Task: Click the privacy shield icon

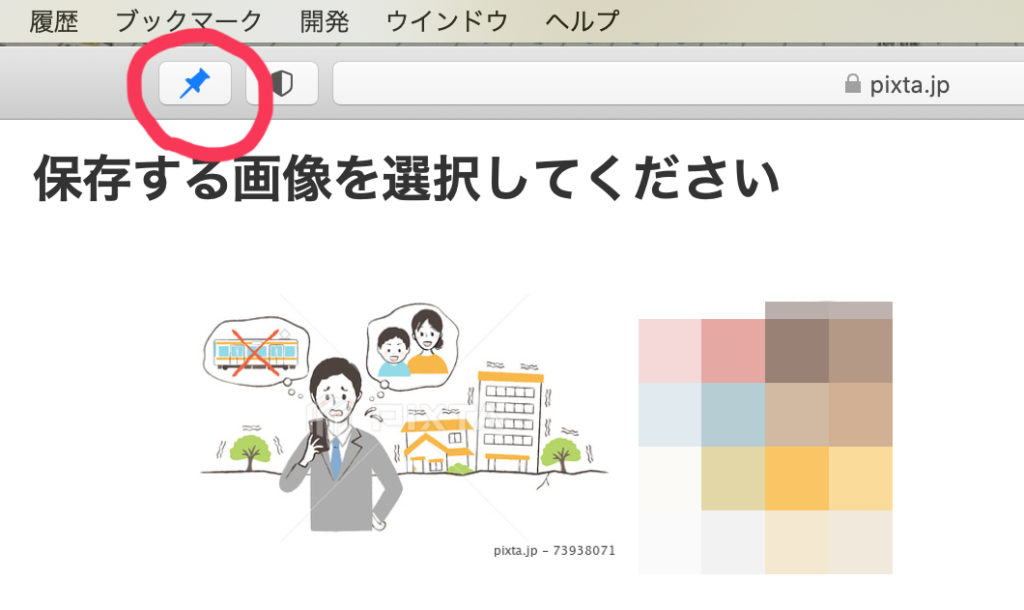Action: click(x=282, y=85)
